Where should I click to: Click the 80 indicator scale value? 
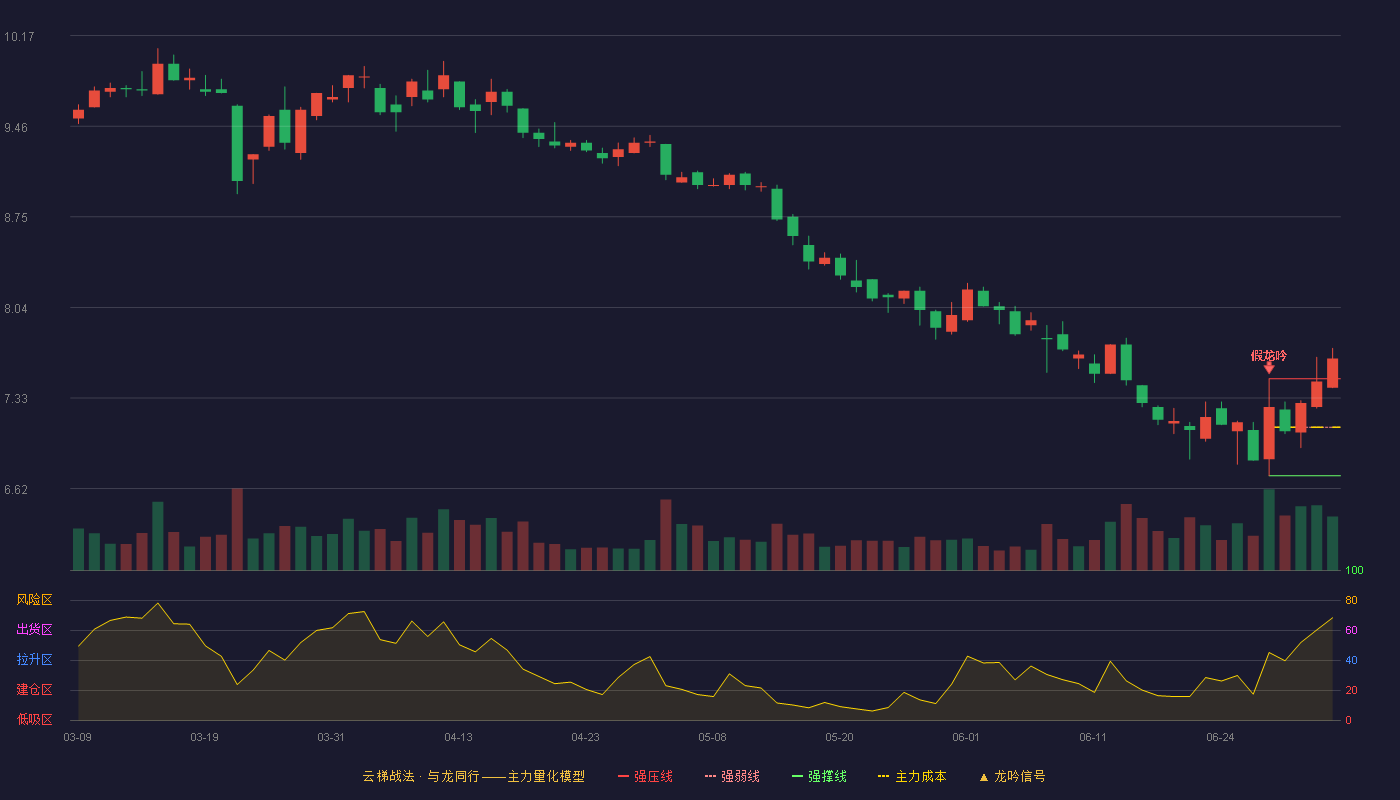[1351, 600]
